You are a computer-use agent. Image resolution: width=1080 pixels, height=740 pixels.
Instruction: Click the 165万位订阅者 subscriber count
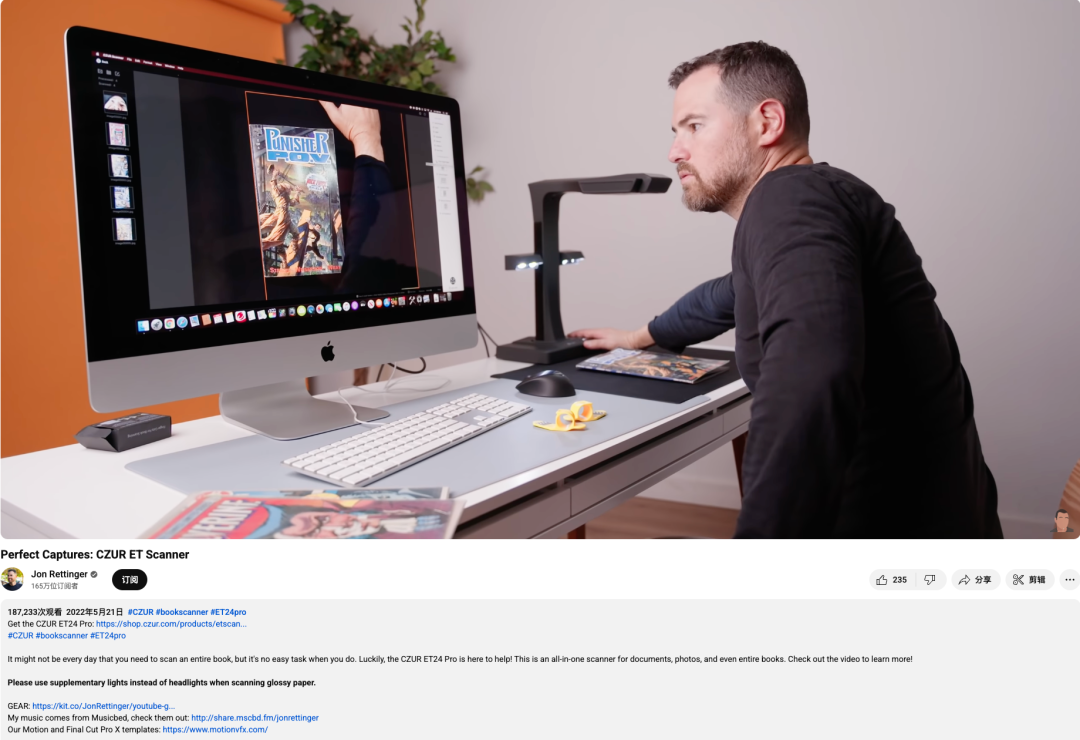(54, 586)
